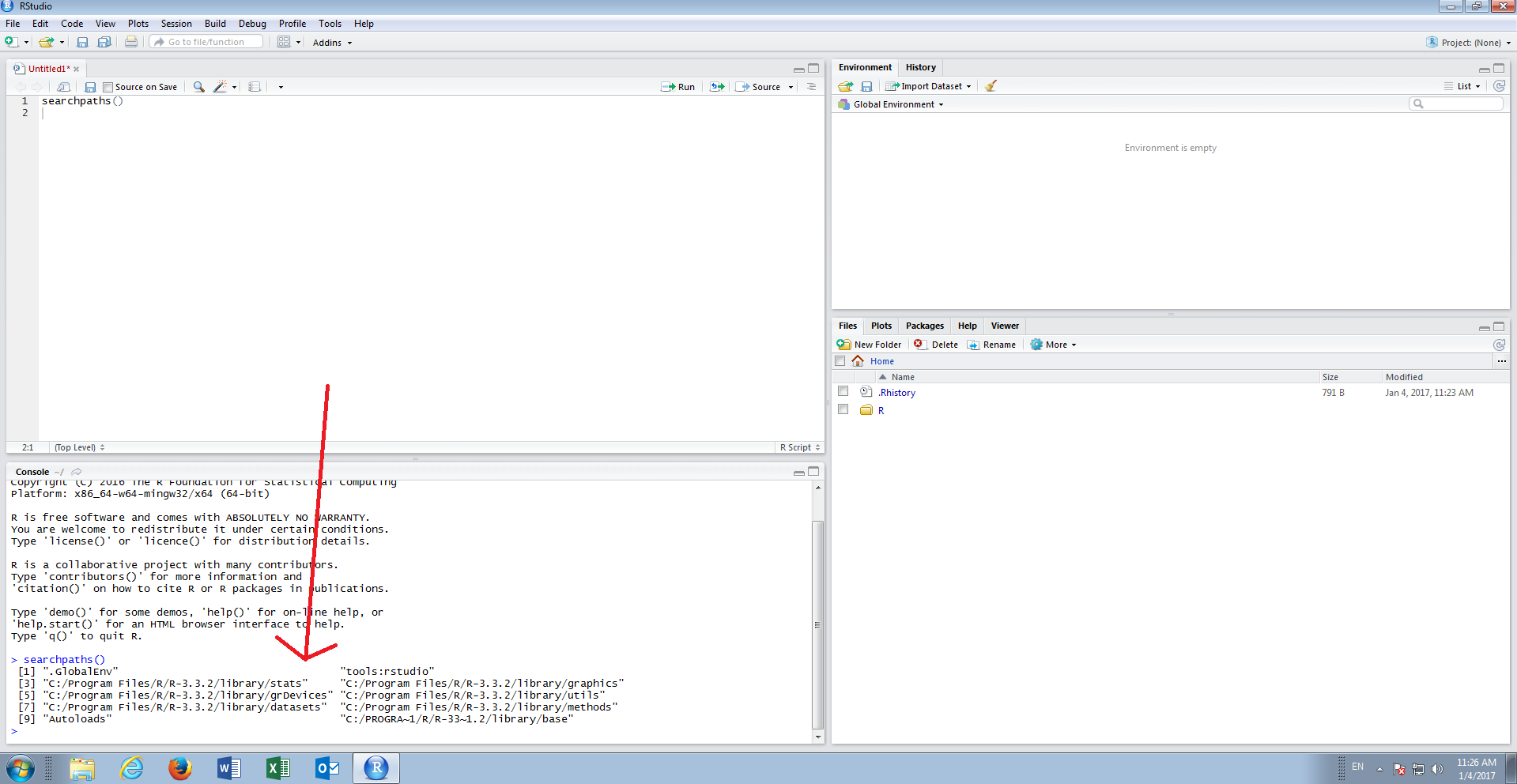Open the More dropdown in Files pane

coord(1053,345)
